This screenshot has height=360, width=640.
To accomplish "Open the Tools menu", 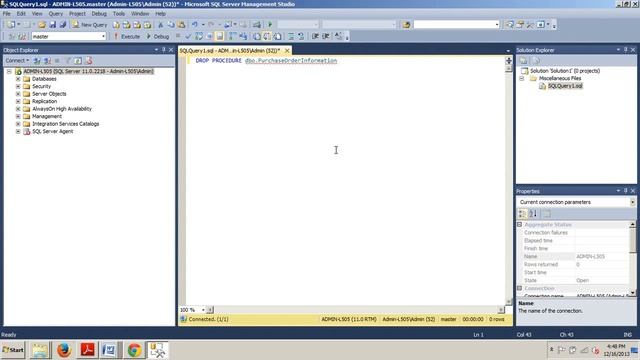I will point(119,13).
